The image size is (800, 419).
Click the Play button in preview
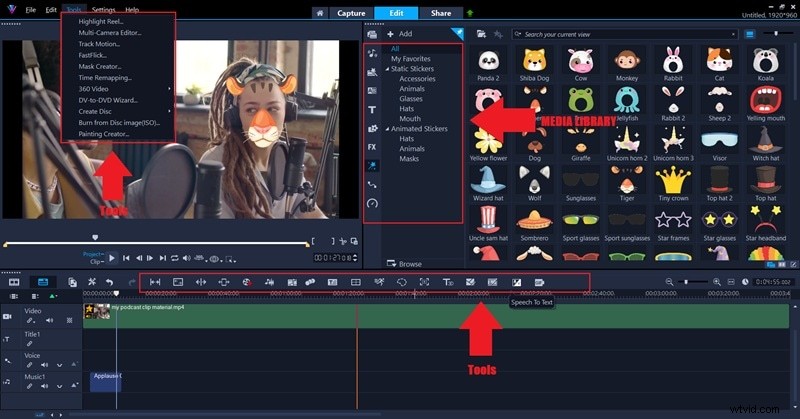click(112, 258)
